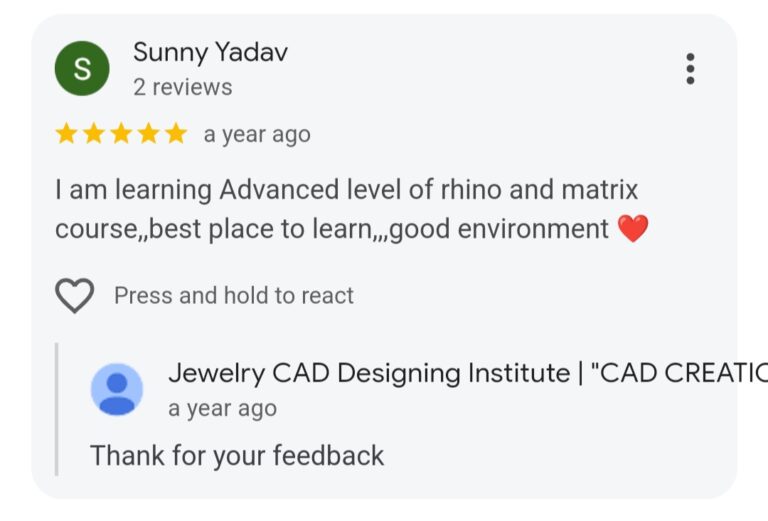Click the second yellow rating star
768x521 pixels.
[94, 134]
